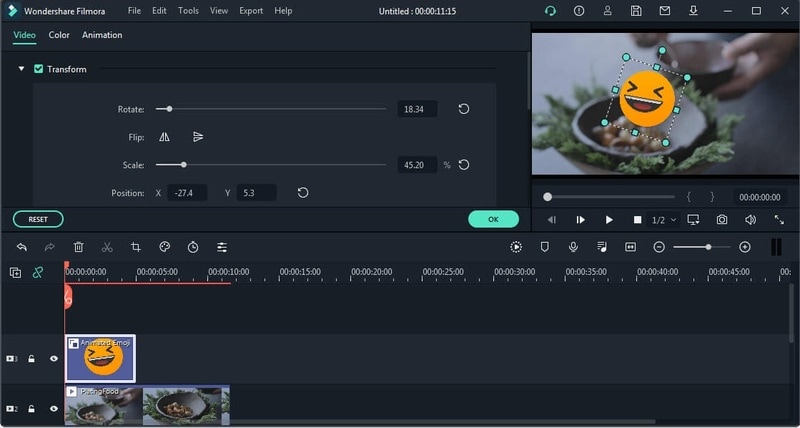
Task: Split clip with the scissors icon
Action: [107, 247]
